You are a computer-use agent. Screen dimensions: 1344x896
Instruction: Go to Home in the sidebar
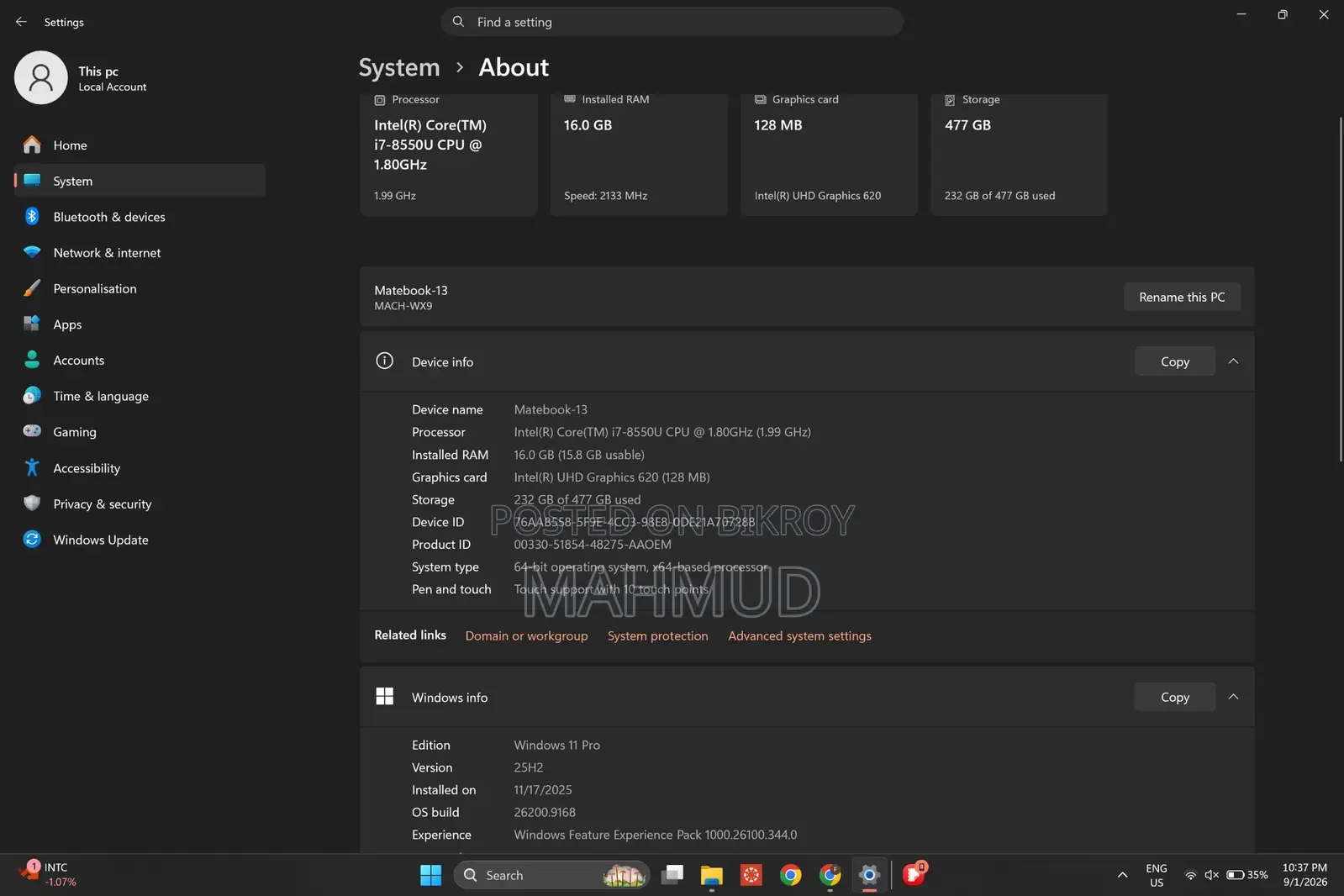coord(140,145)
